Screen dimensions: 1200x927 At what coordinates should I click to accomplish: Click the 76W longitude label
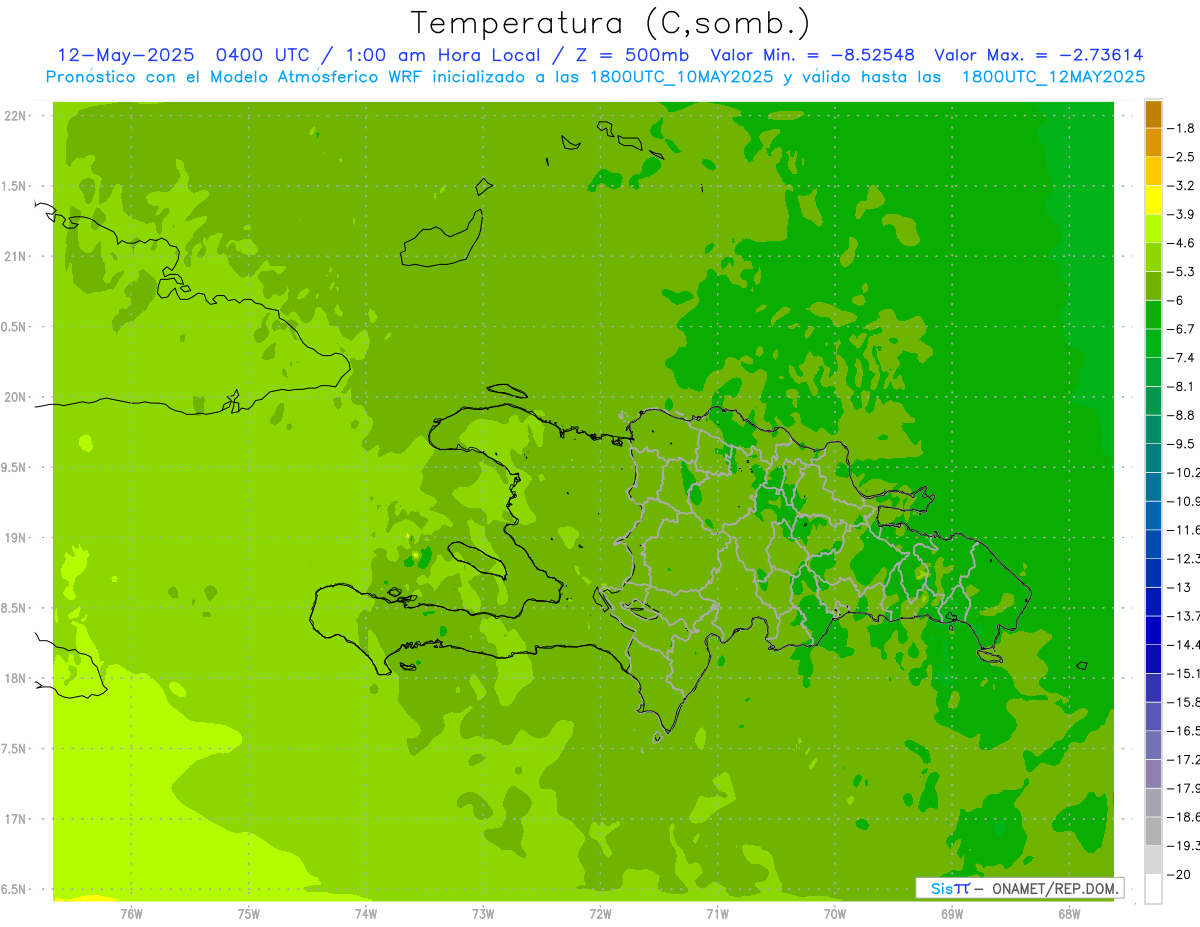[131, 914]
